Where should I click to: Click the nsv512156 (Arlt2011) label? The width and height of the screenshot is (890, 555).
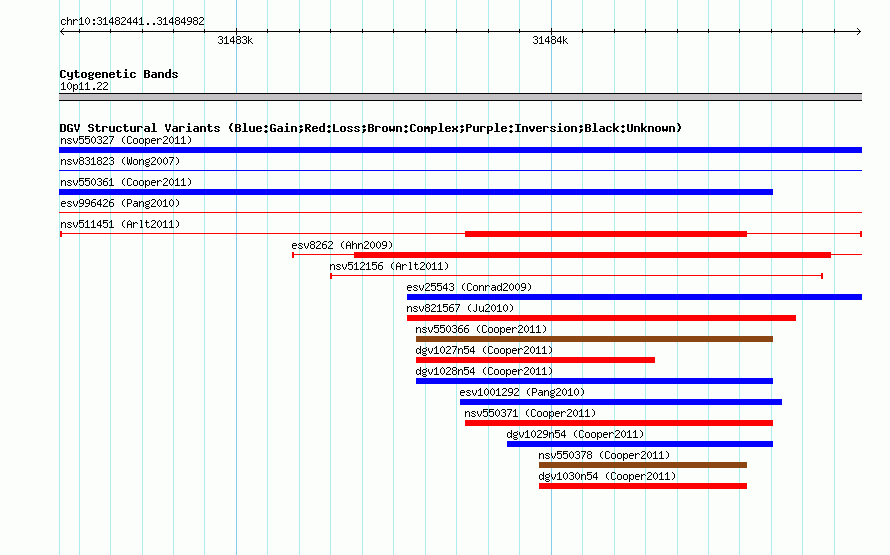[x=389, y=266]
